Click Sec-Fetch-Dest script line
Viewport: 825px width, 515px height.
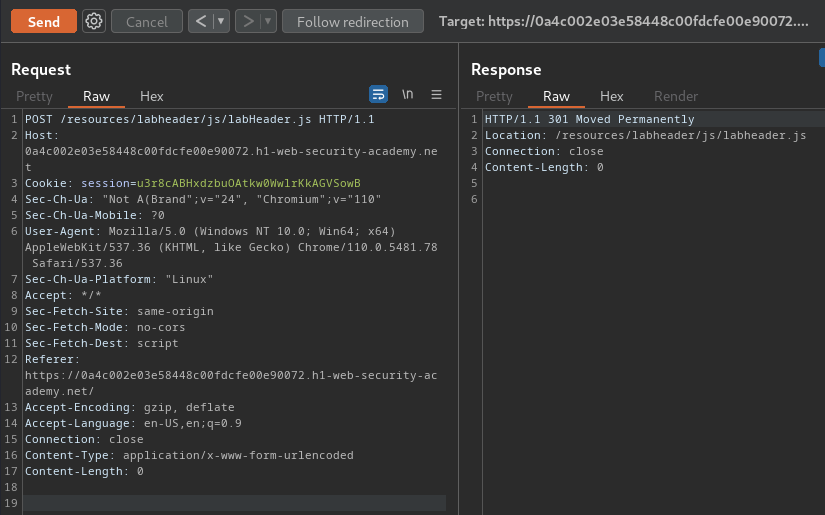click(102, 343)
